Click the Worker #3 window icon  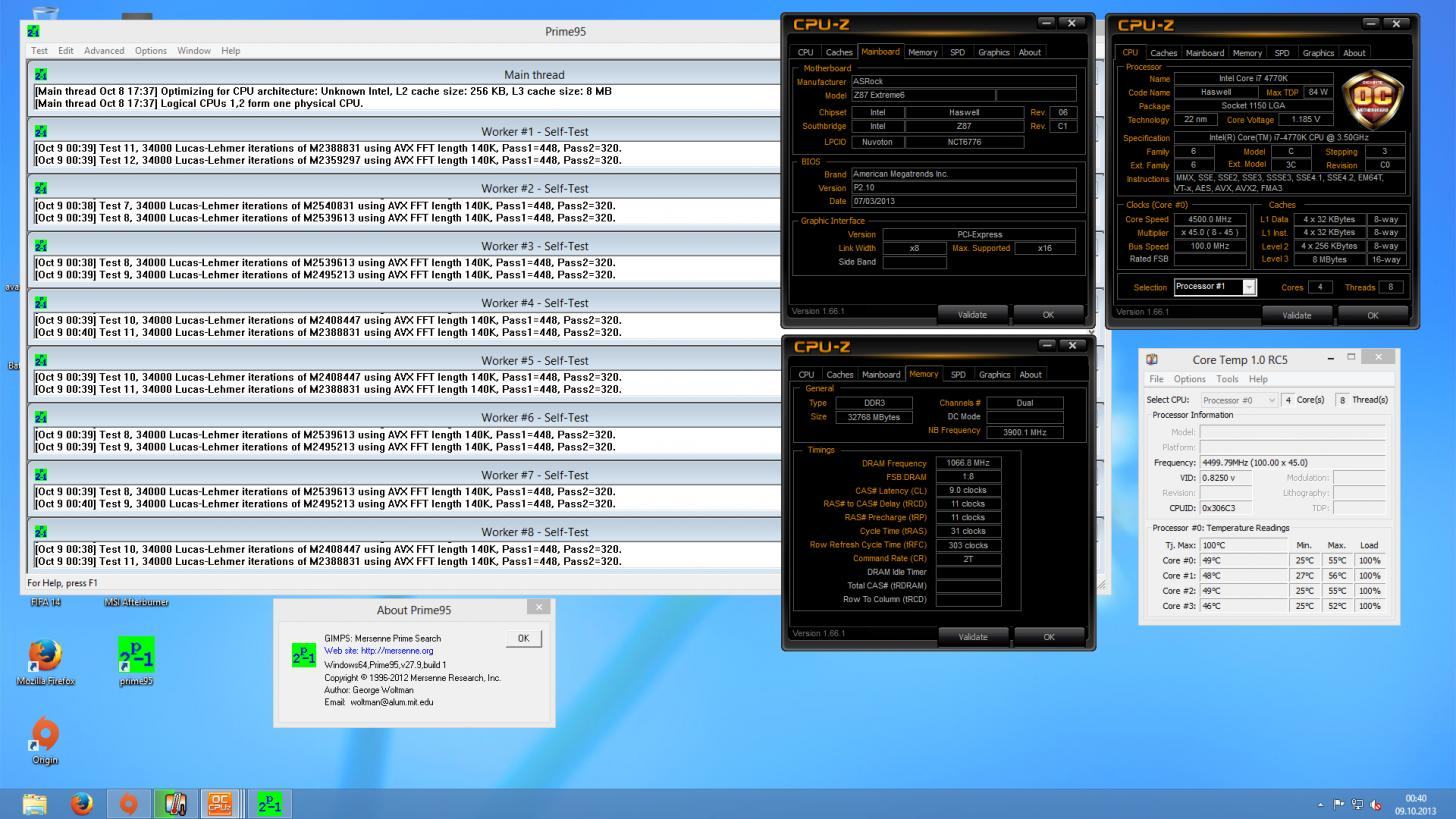click(40, 245)
